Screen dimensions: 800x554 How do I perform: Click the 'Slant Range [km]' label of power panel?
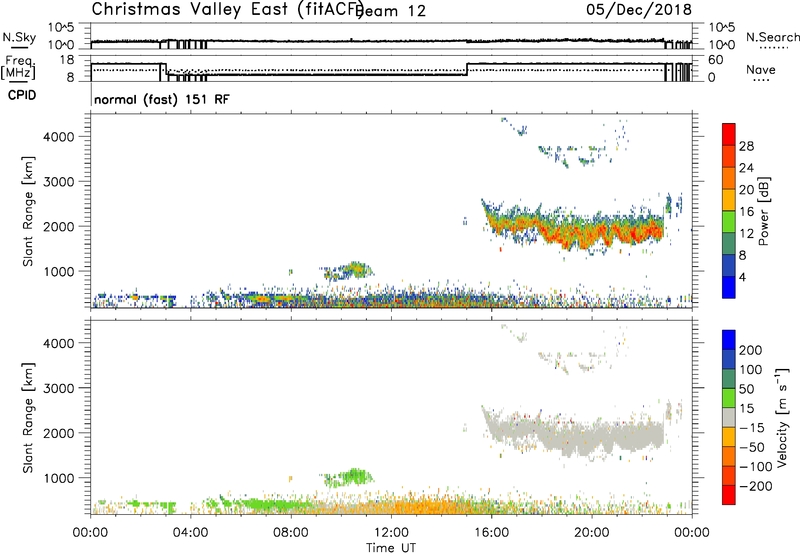point(28,211)
